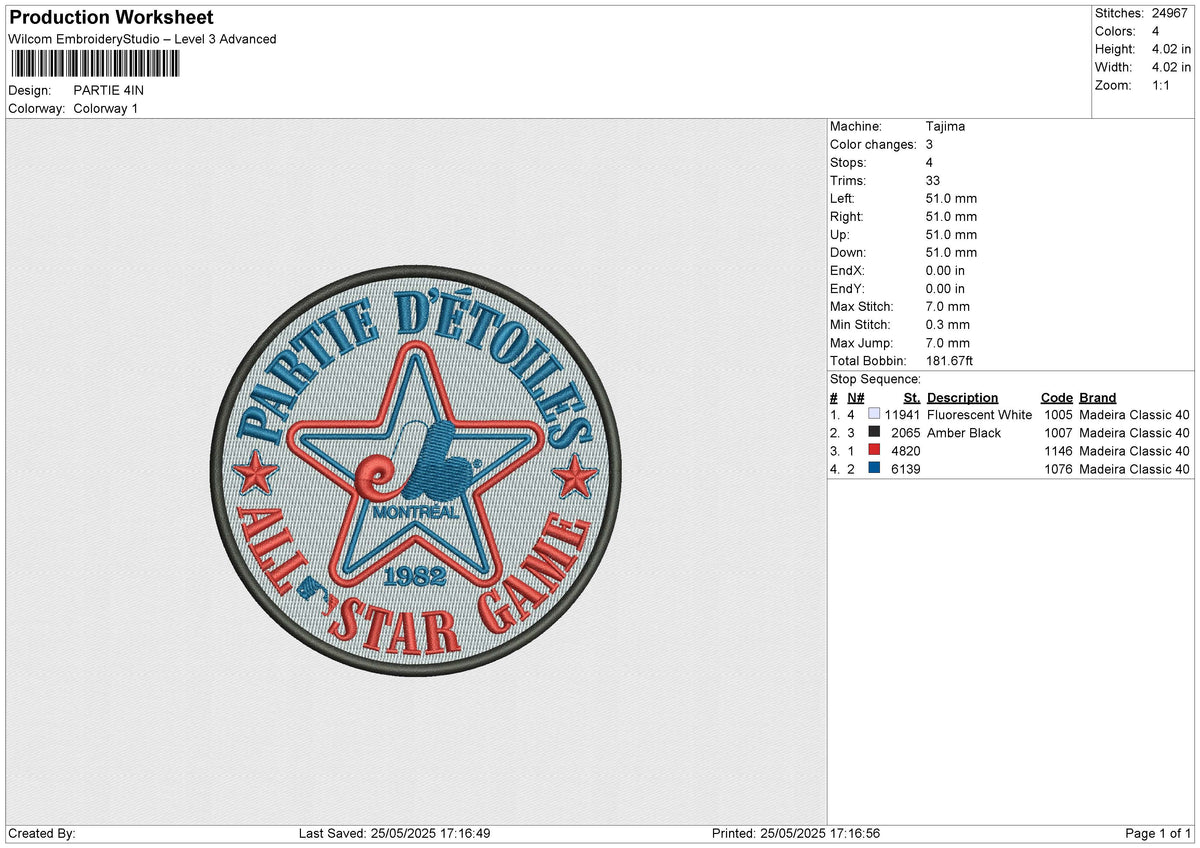Click "Page 1 of 1" in footer

[x=1158, y=833]
